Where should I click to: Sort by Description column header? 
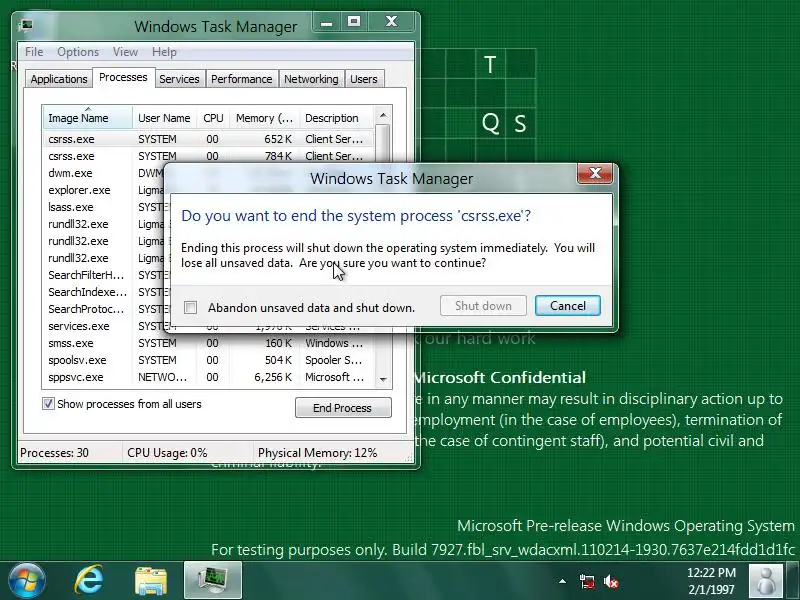coord(336,118)
